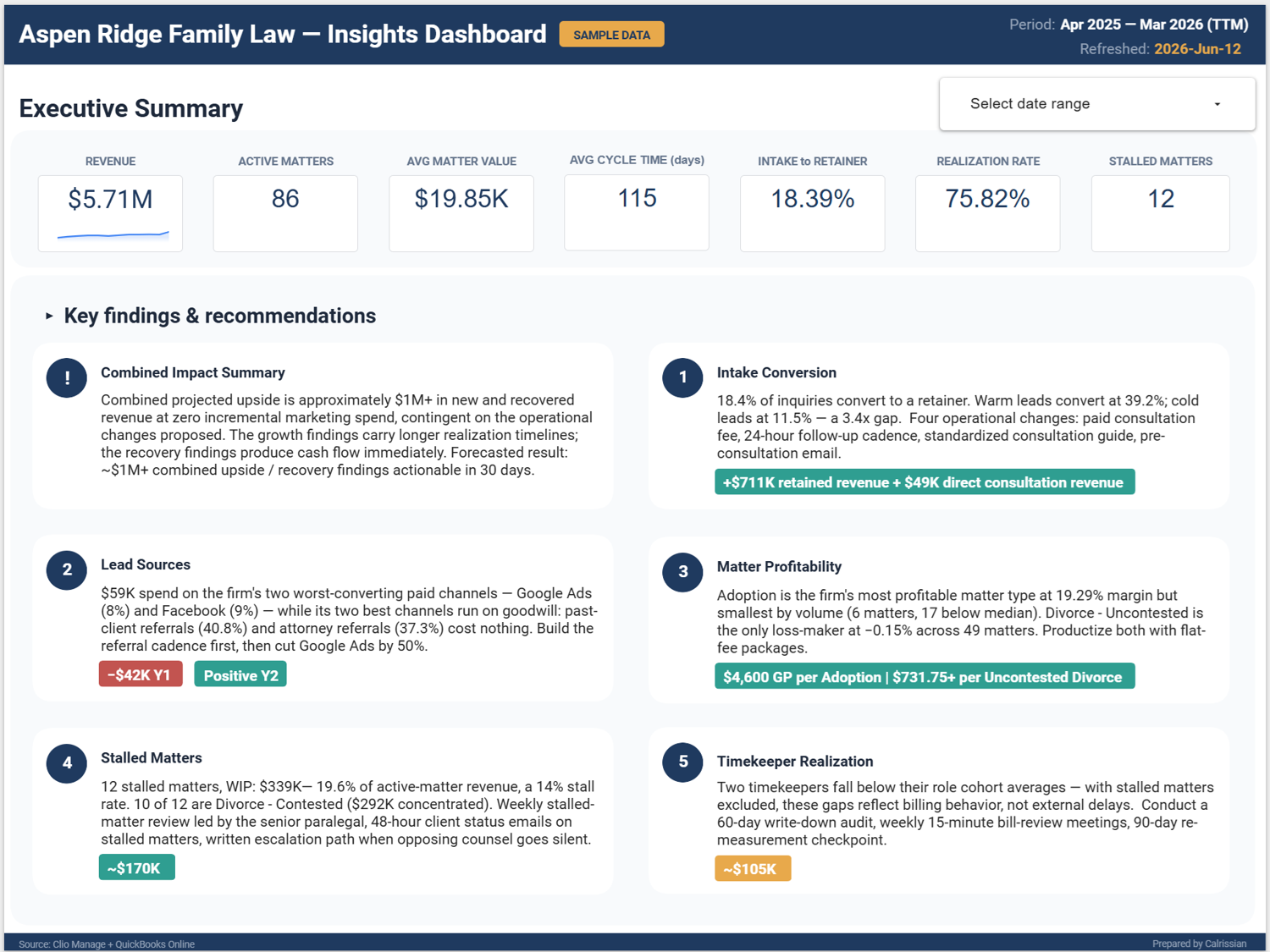The height and width of the screenshot is (952, 1270).
Task: Click the orange ~$105K tag
Action: (x=753, y=868)
